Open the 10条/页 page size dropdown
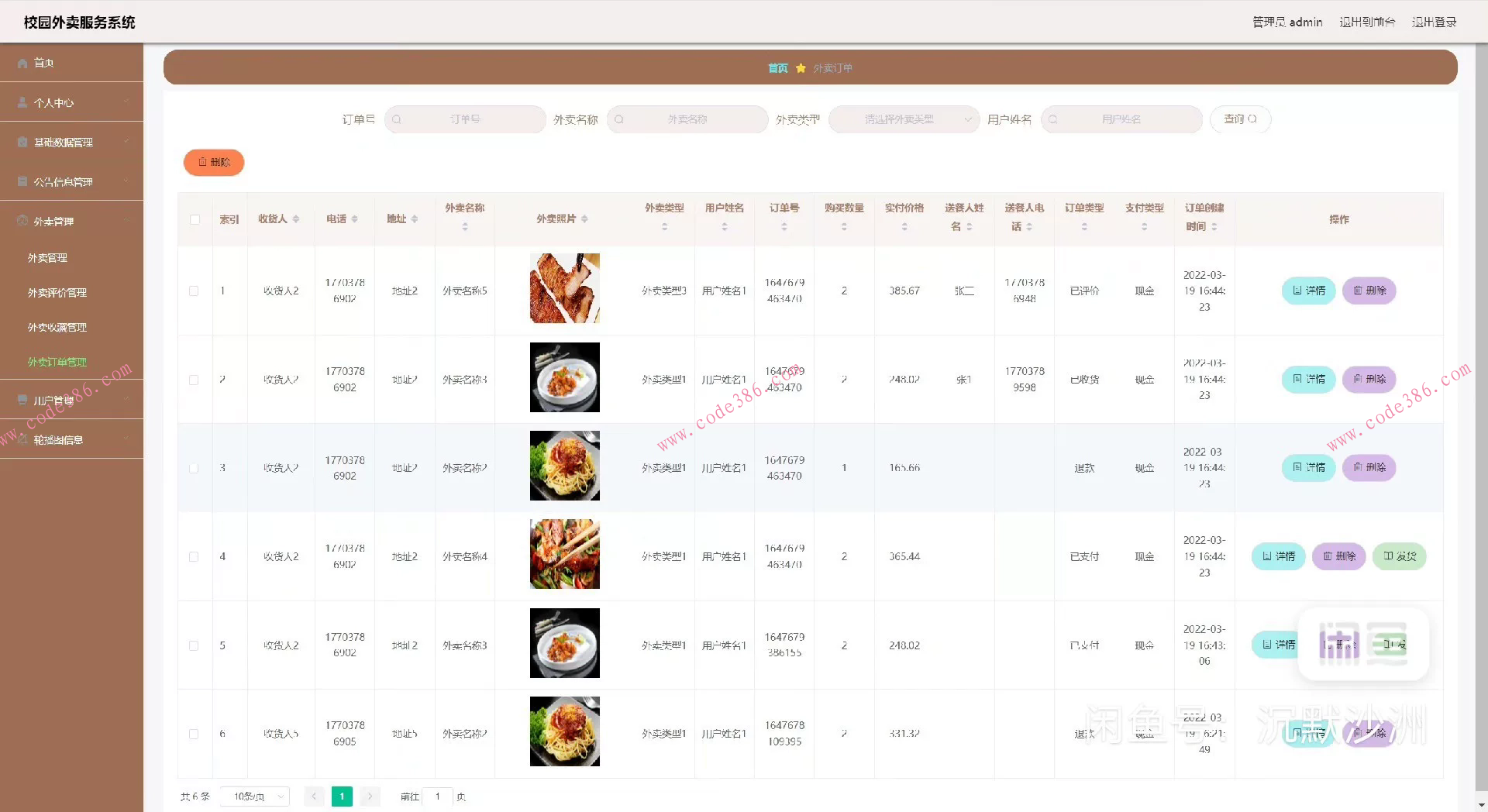The width and height of the screenshot is (1488, 812). 255,797
